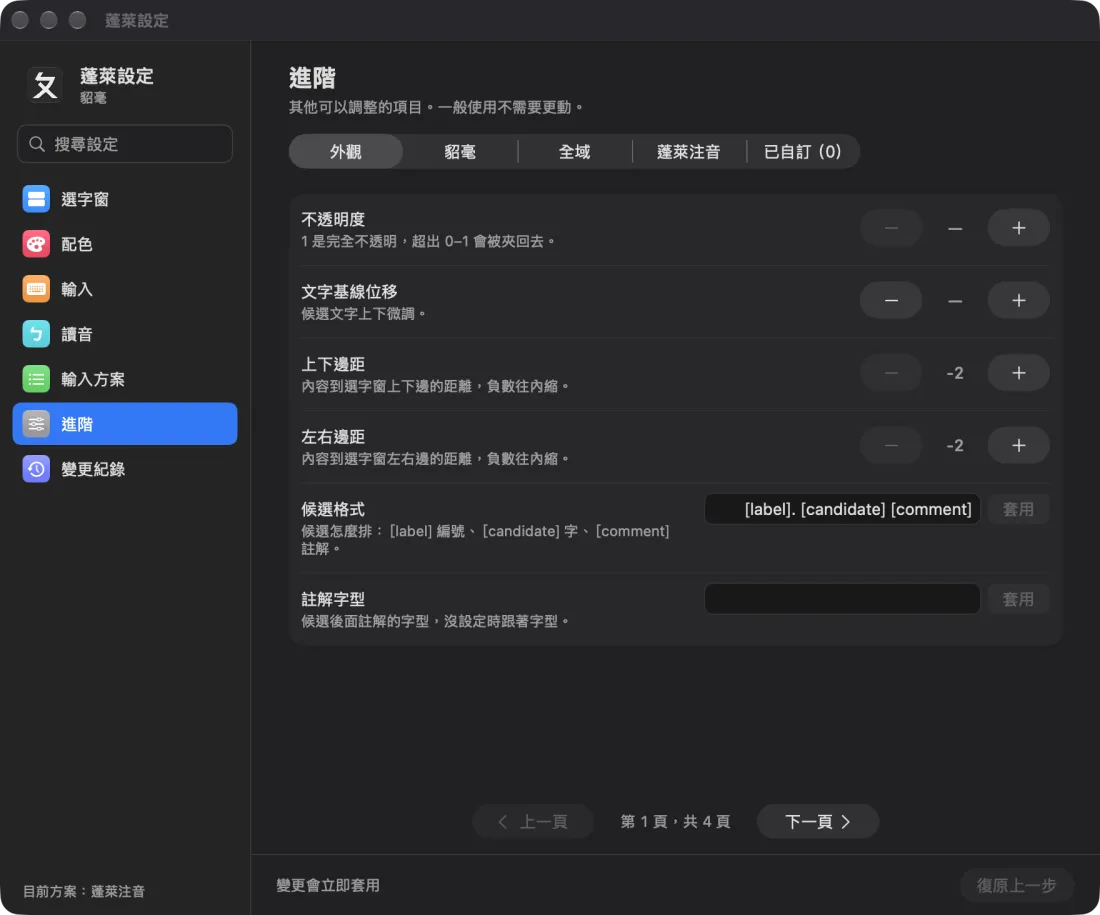
Task: Click the 候選格式 text field
Action: tap(842, 509)
